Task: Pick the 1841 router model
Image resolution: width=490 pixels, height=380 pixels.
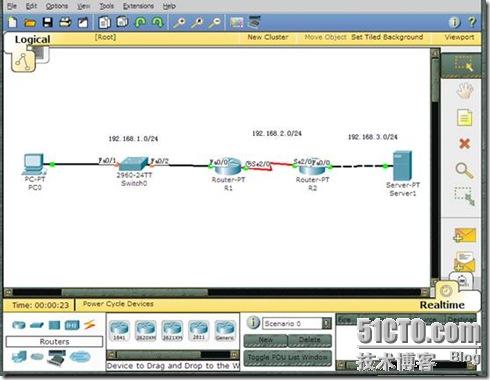Action: point(119,330)
